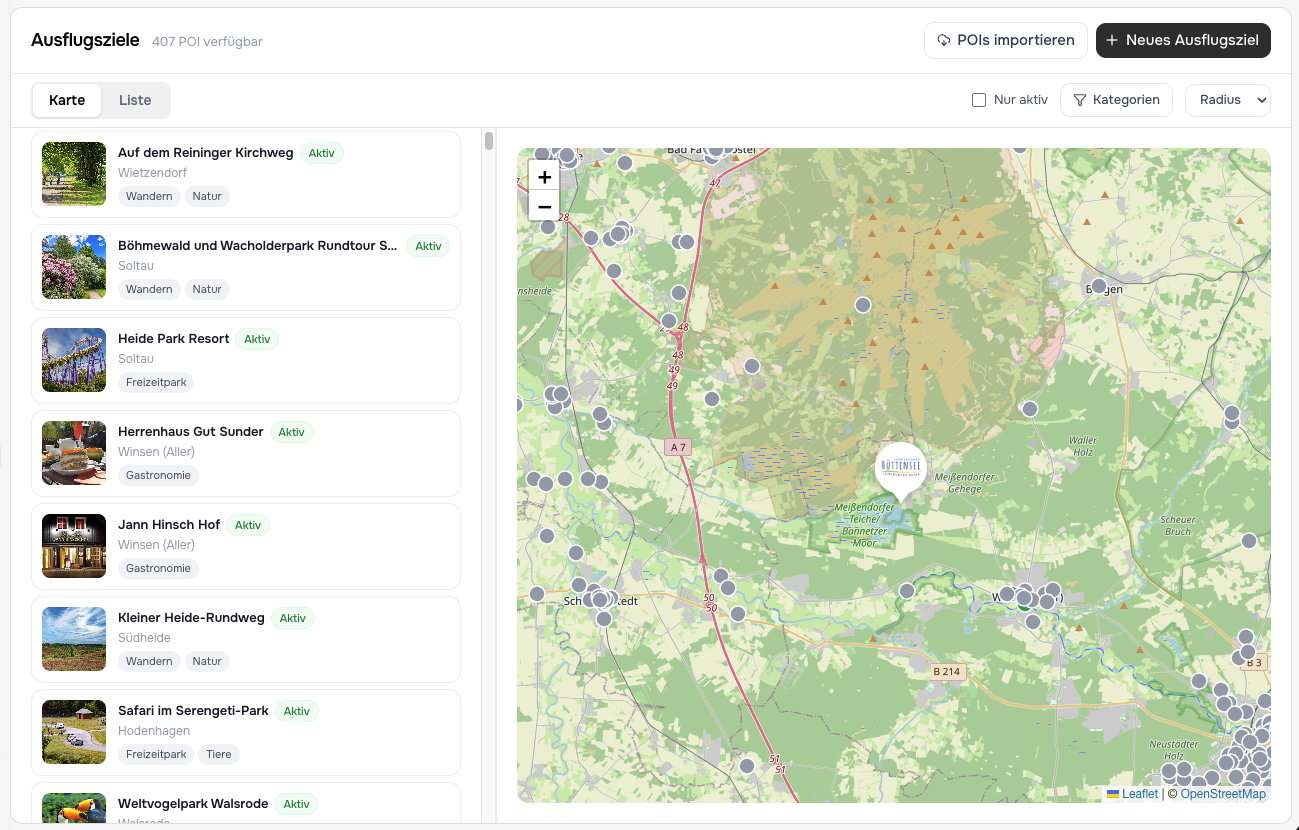Image resolution: width=1299 pixels, height=830 pixels.
Task: Click the Ausflugsziele page heading
Action: pos(85,40)
